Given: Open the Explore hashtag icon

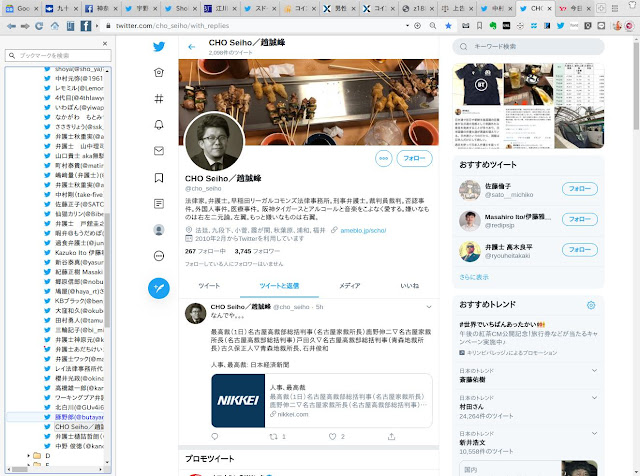Looking at the screenshot, I should coord(159,99).
